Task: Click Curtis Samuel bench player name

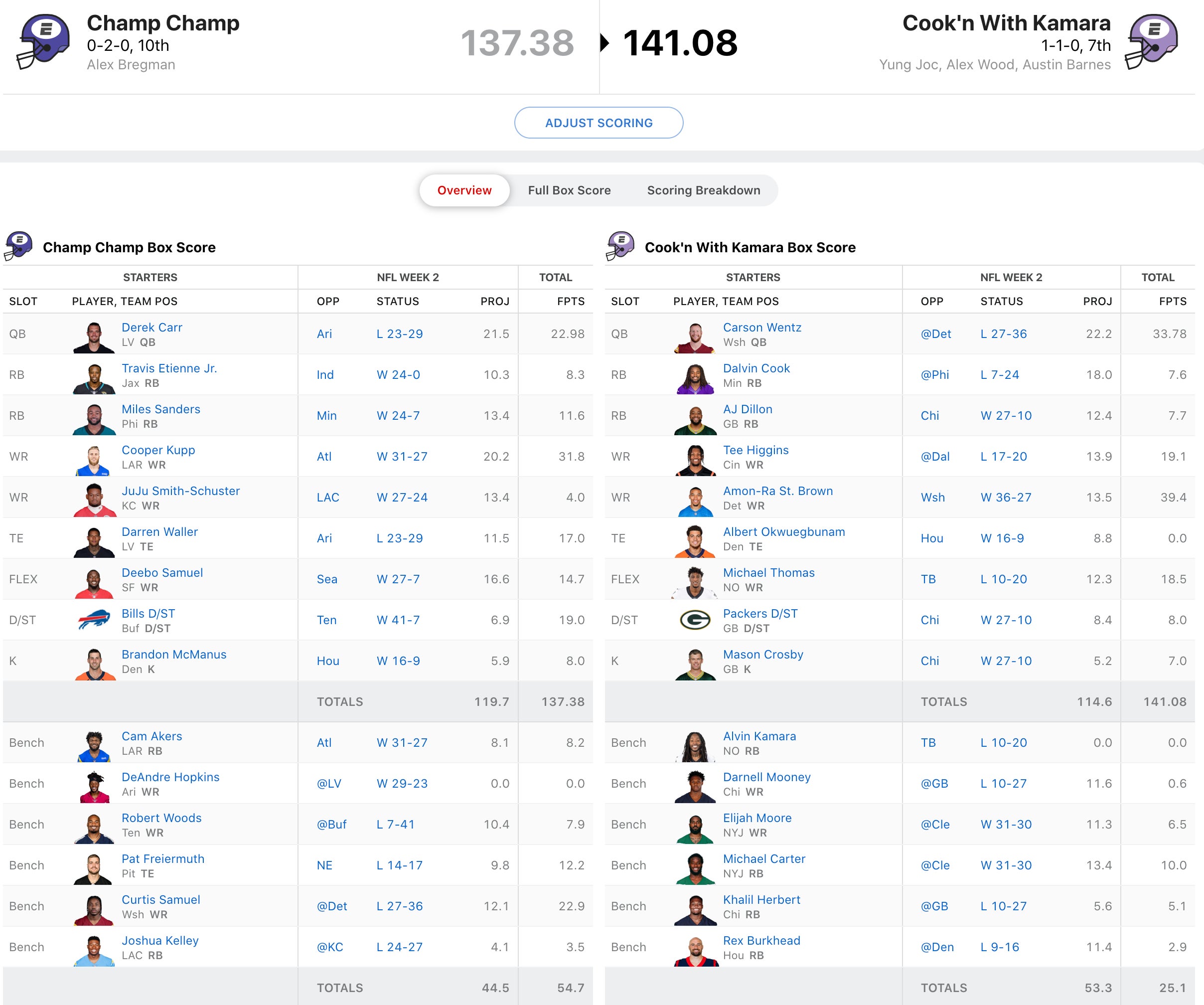Action: point(160,899)
